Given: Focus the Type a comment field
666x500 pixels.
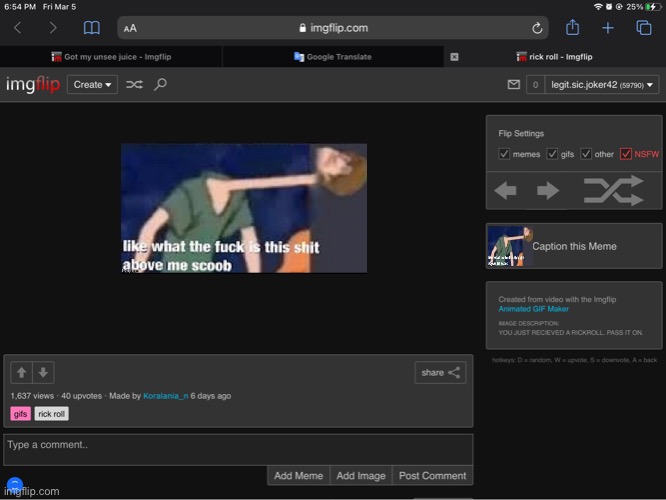Looking at the screenshot, I should click(238, 450).
